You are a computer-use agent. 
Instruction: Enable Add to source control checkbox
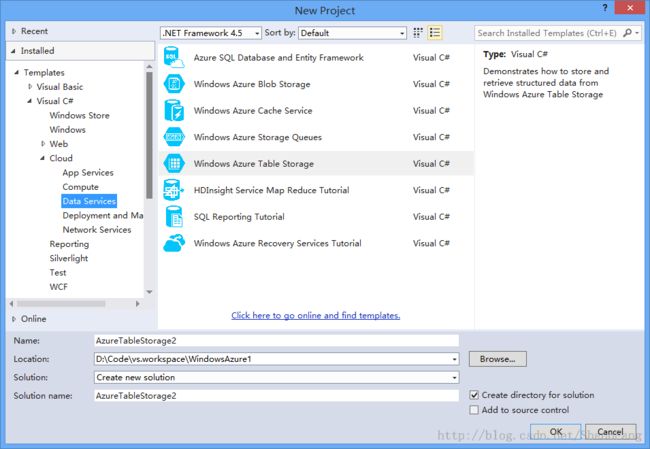[474, 410]
